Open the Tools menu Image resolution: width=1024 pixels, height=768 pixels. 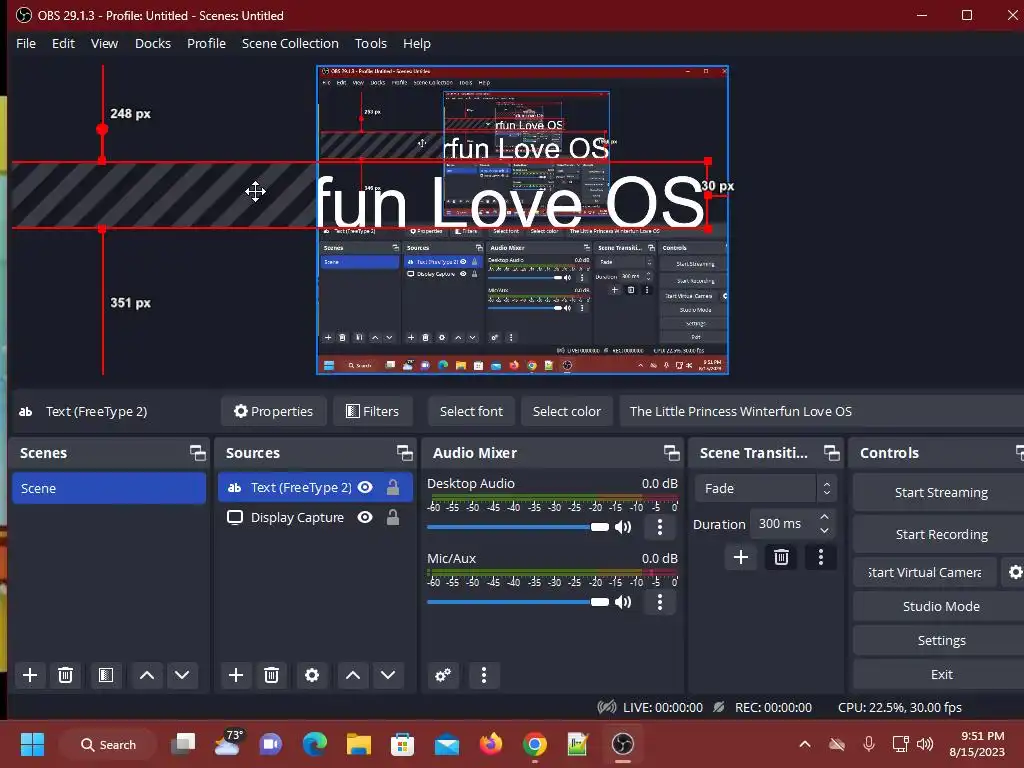[371, 43]
